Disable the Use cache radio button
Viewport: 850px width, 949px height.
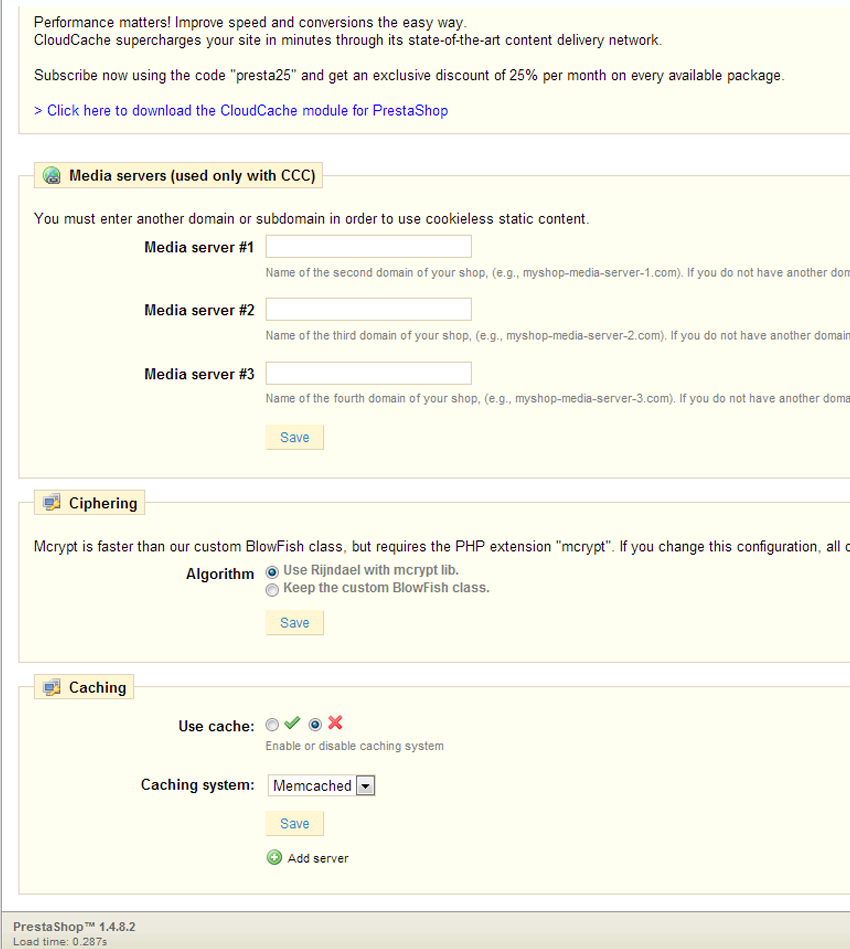[x=315, y=724]
